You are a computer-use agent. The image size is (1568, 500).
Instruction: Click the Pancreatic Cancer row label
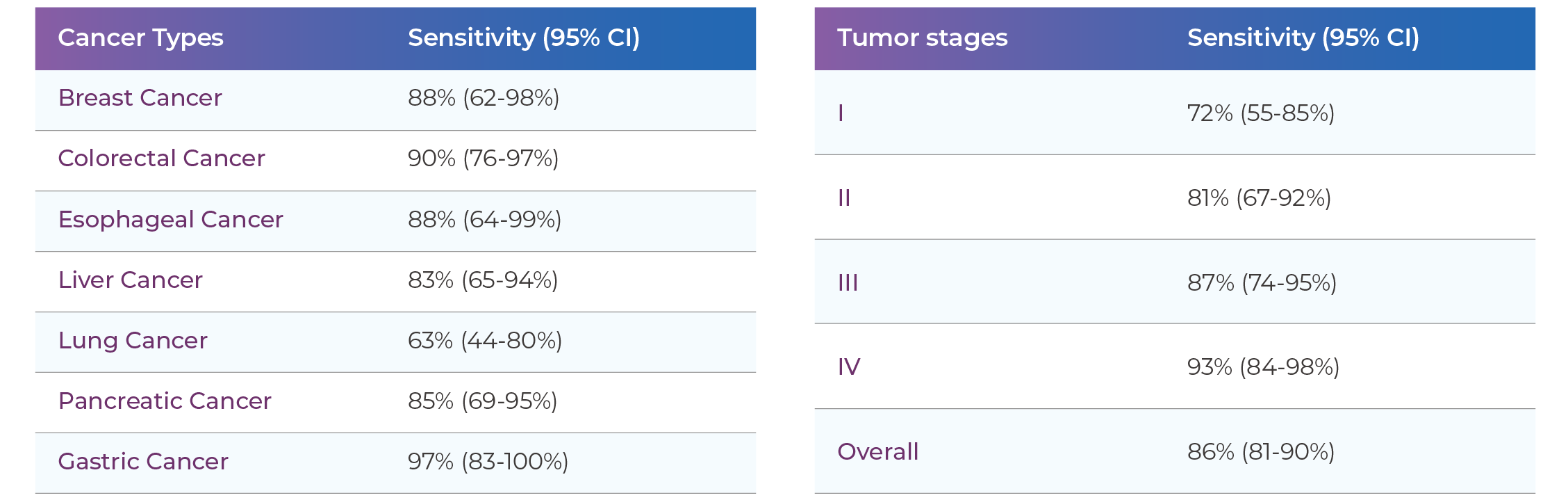[x=165, y=401]
